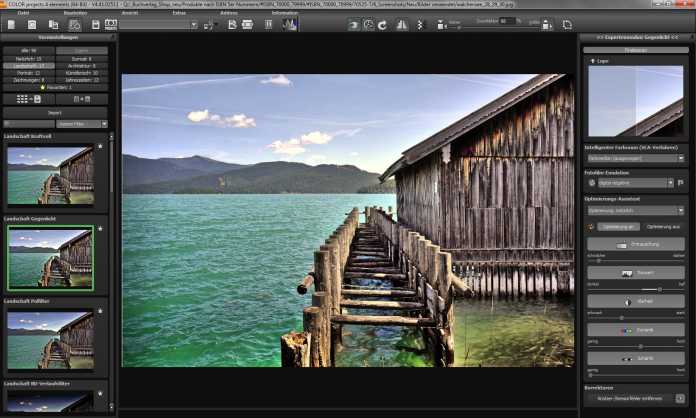The width and height of the screenshot is (696, 418).
Task: Open the Intelligenter Farbraum dropdown
Action: click(x=635, y=158)
